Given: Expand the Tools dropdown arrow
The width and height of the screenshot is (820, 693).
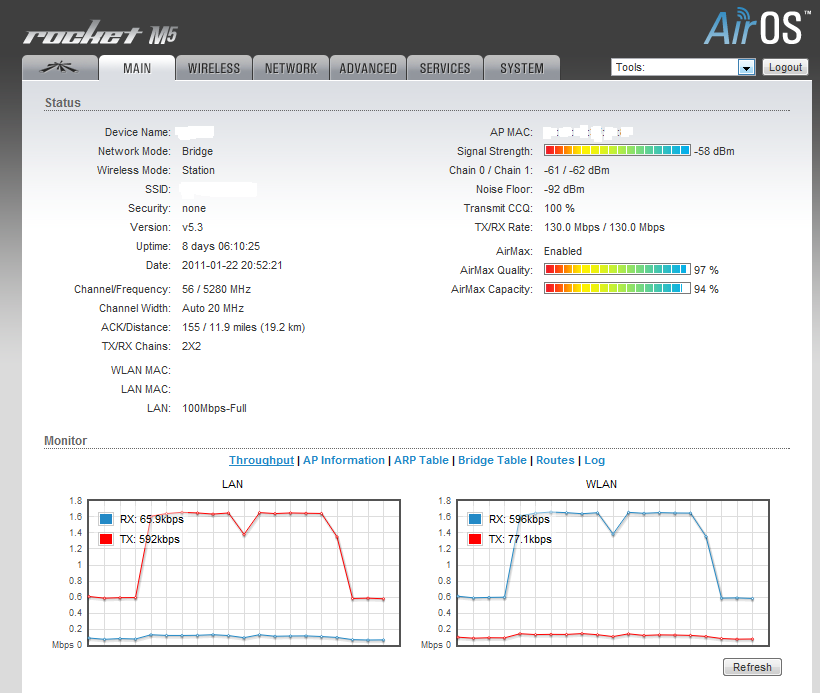Looking at the screenshot, I should click(x=746, y=67).
